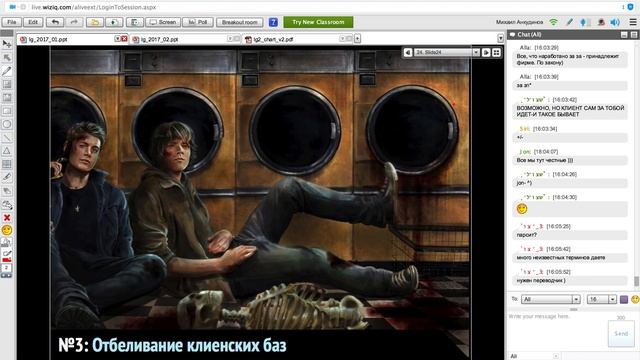The image size is (640, 360).
Task: Switch to lg_2017_02.ppt tab
Action: pyautogui.click(x=160, y=39)
